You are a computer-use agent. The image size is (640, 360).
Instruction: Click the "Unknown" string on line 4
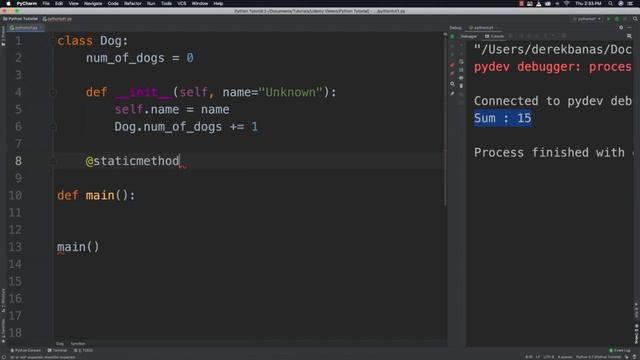click(x=290, y=92)
